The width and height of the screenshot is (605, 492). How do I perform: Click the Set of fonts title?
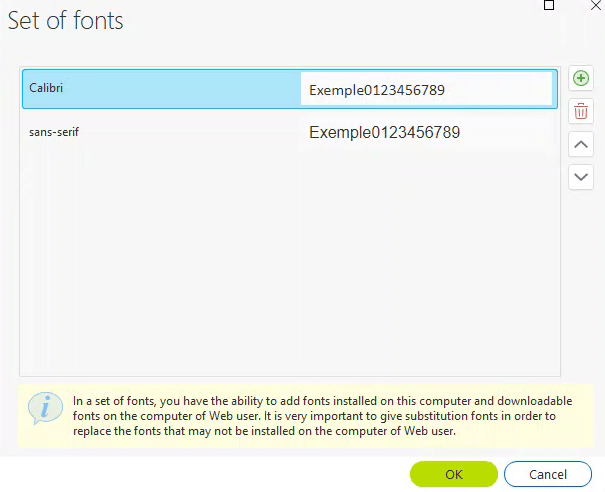point(66,21)
